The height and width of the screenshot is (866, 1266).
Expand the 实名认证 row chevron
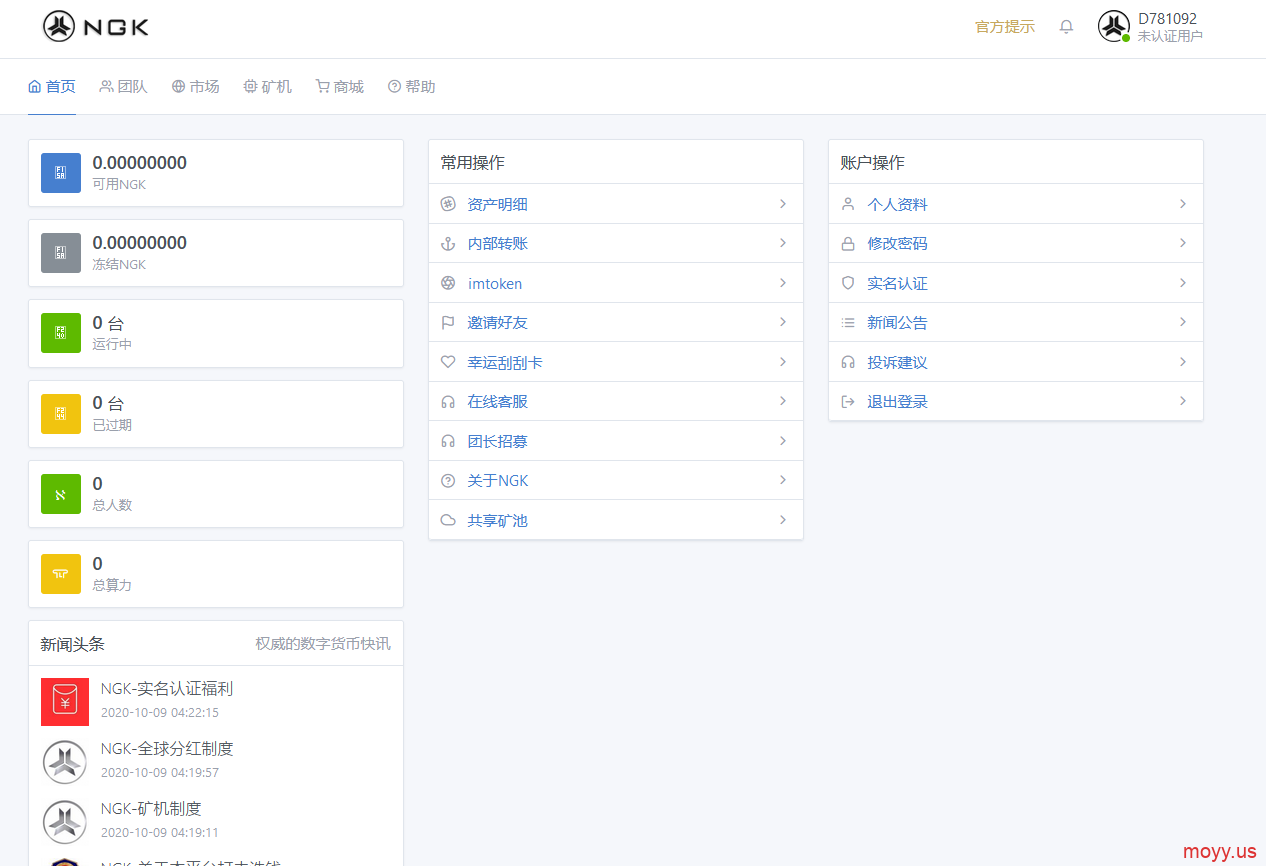tap(1183, 283)
